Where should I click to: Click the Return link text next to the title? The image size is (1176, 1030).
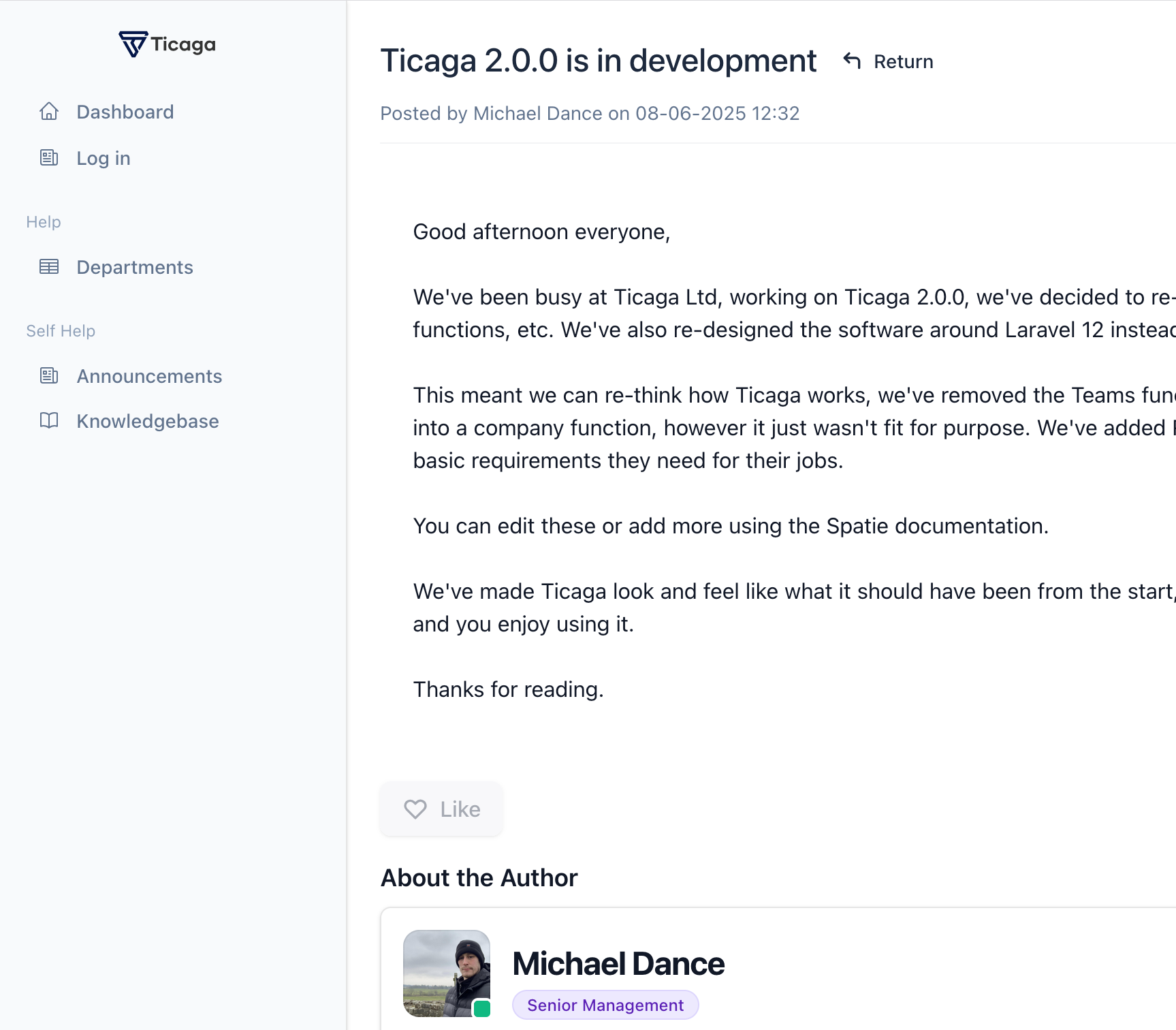coord(904,62)
